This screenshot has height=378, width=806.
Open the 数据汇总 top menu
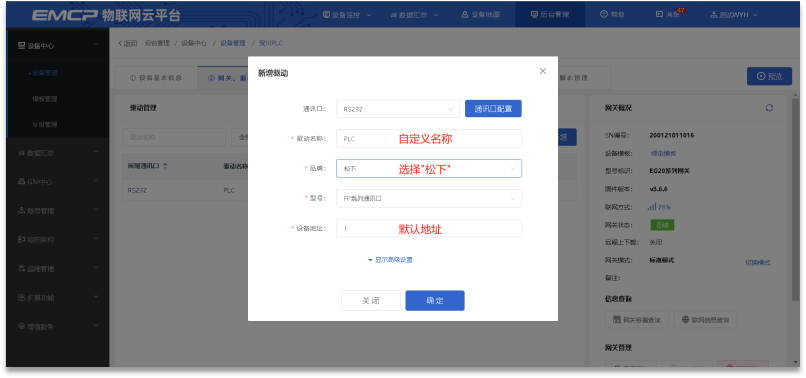(414, 14)
